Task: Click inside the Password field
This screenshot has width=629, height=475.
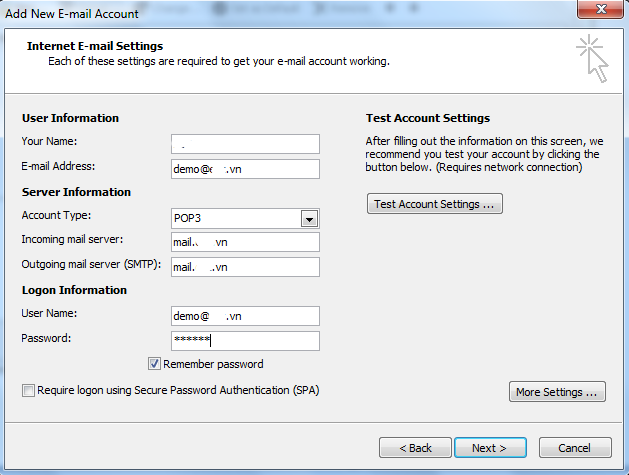Action: tap(245, 341)
